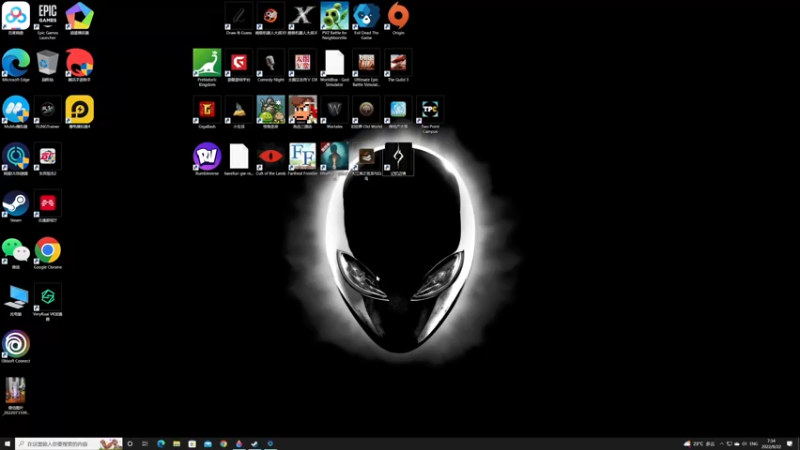Open the Comedy Night shortcut
The width and height of the screenshot is (800, 450).
(270, 66)
